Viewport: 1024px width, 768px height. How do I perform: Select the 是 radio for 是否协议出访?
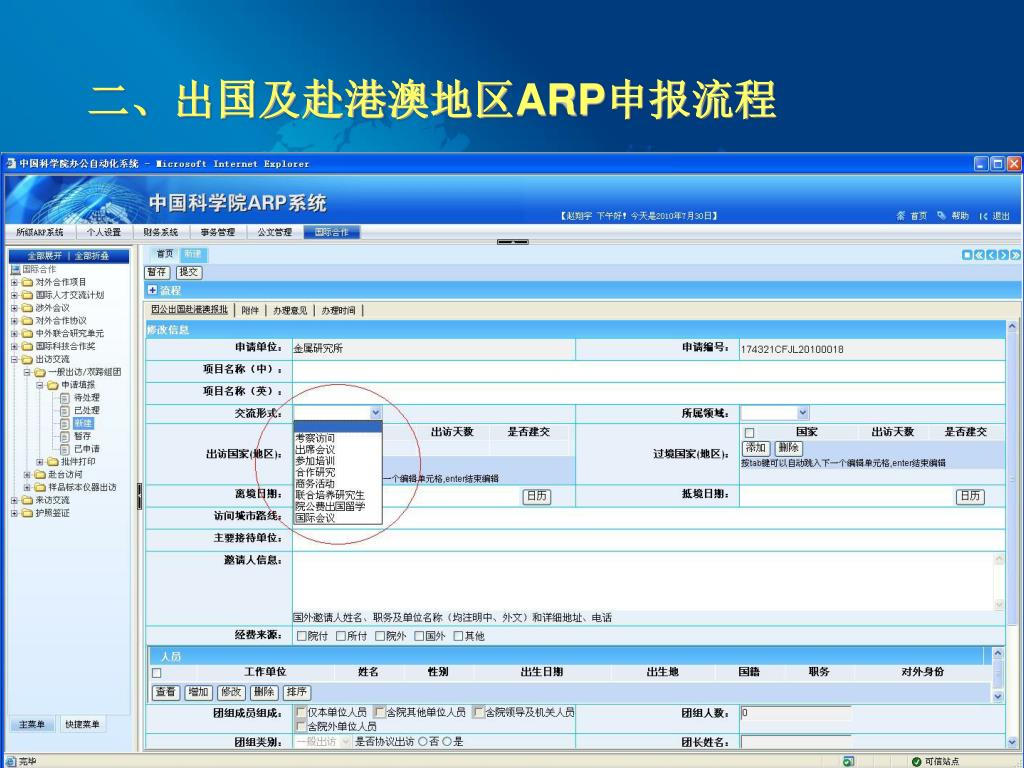447,741
